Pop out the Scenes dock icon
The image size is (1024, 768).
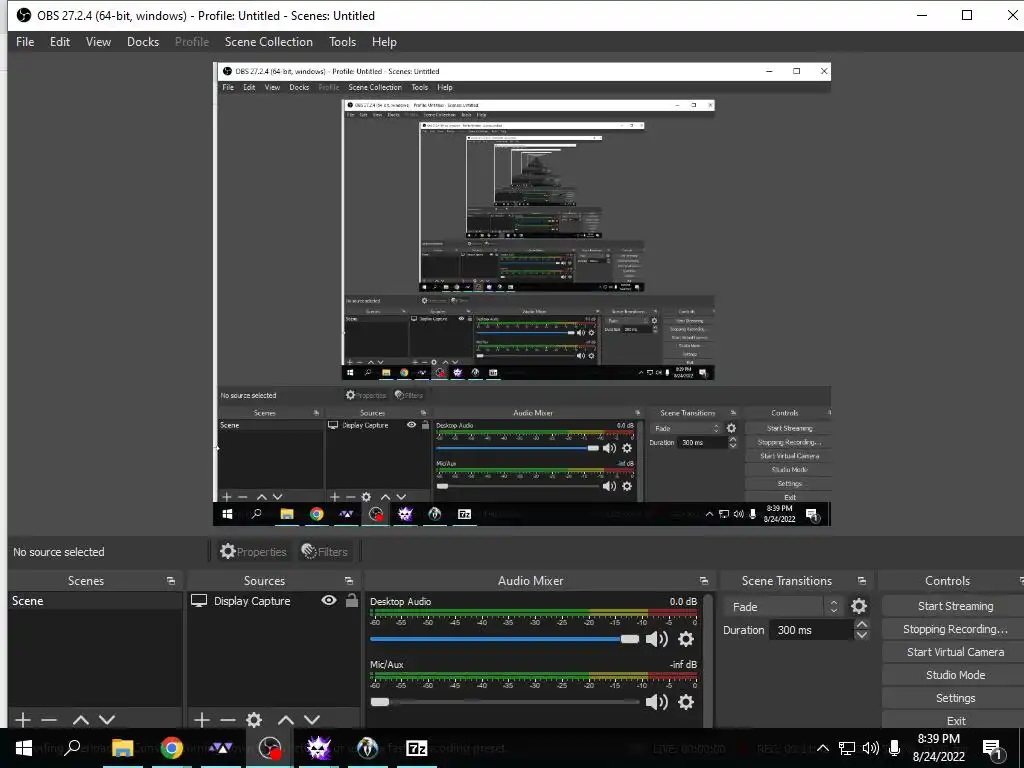[171, 581]
